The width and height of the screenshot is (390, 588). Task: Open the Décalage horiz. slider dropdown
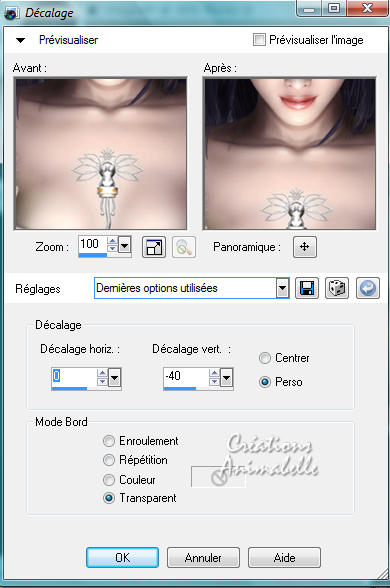pos(114,377)
